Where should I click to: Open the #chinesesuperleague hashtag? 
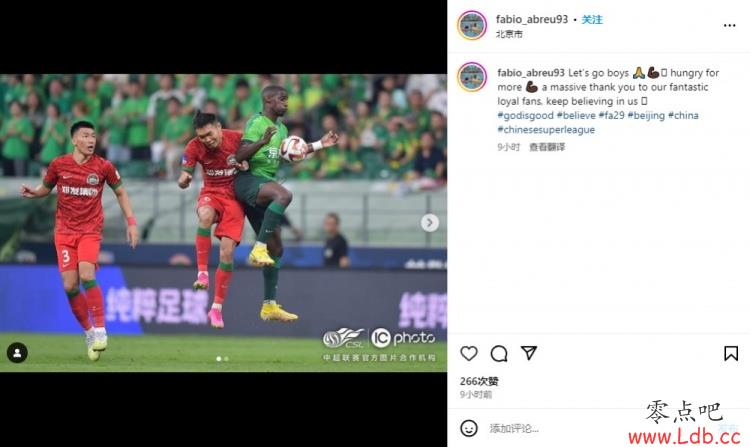[546, 130]
